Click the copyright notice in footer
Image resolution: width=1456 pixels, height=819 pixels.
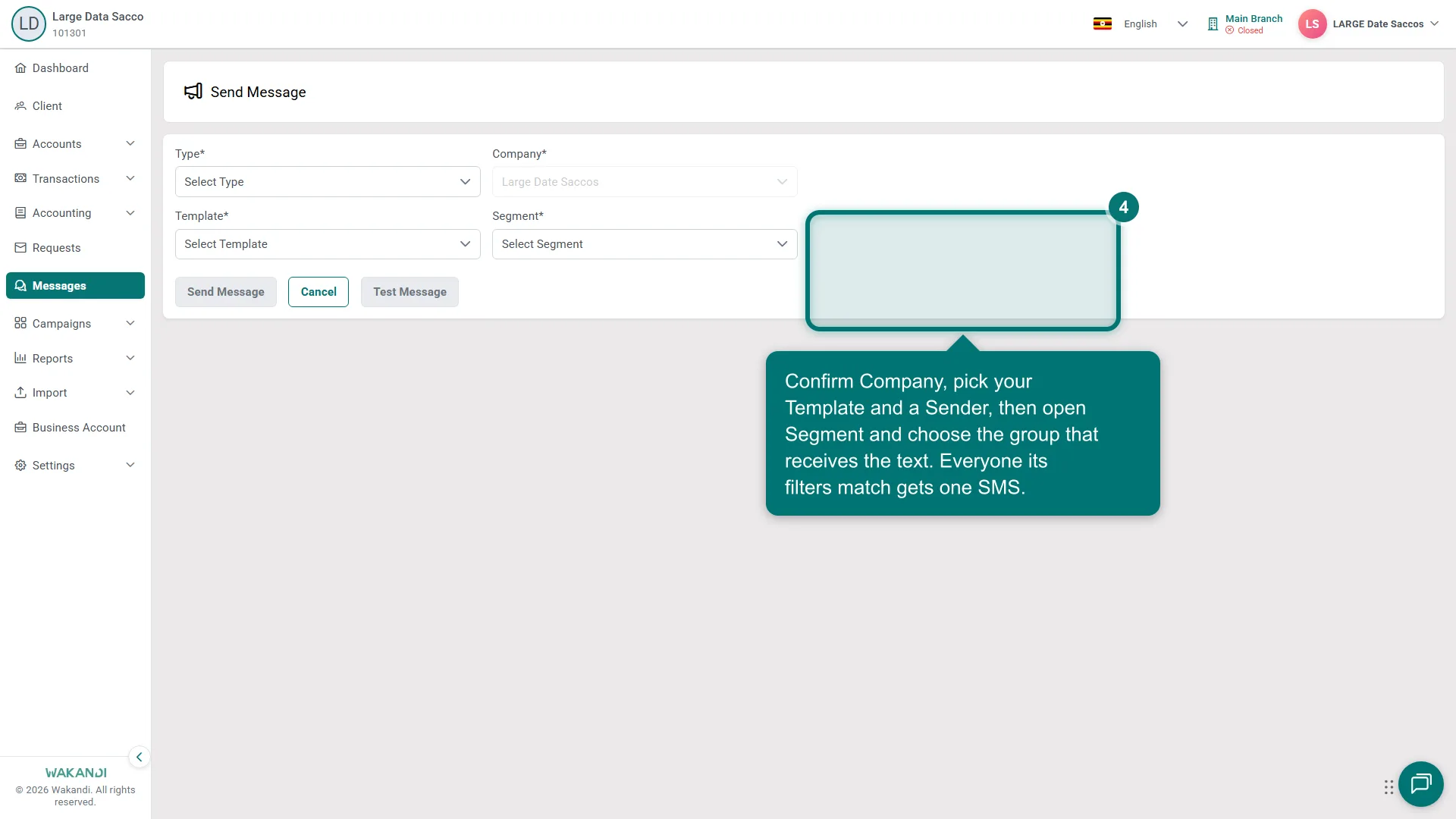tap(75, 795)
